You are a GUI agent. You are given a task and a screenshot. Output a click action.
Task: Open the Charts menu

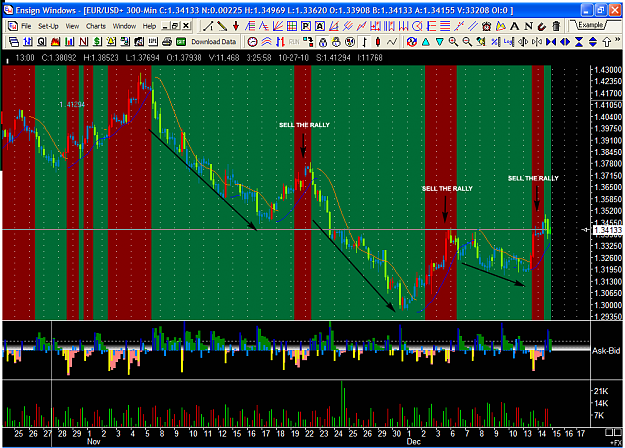[96, 26]
